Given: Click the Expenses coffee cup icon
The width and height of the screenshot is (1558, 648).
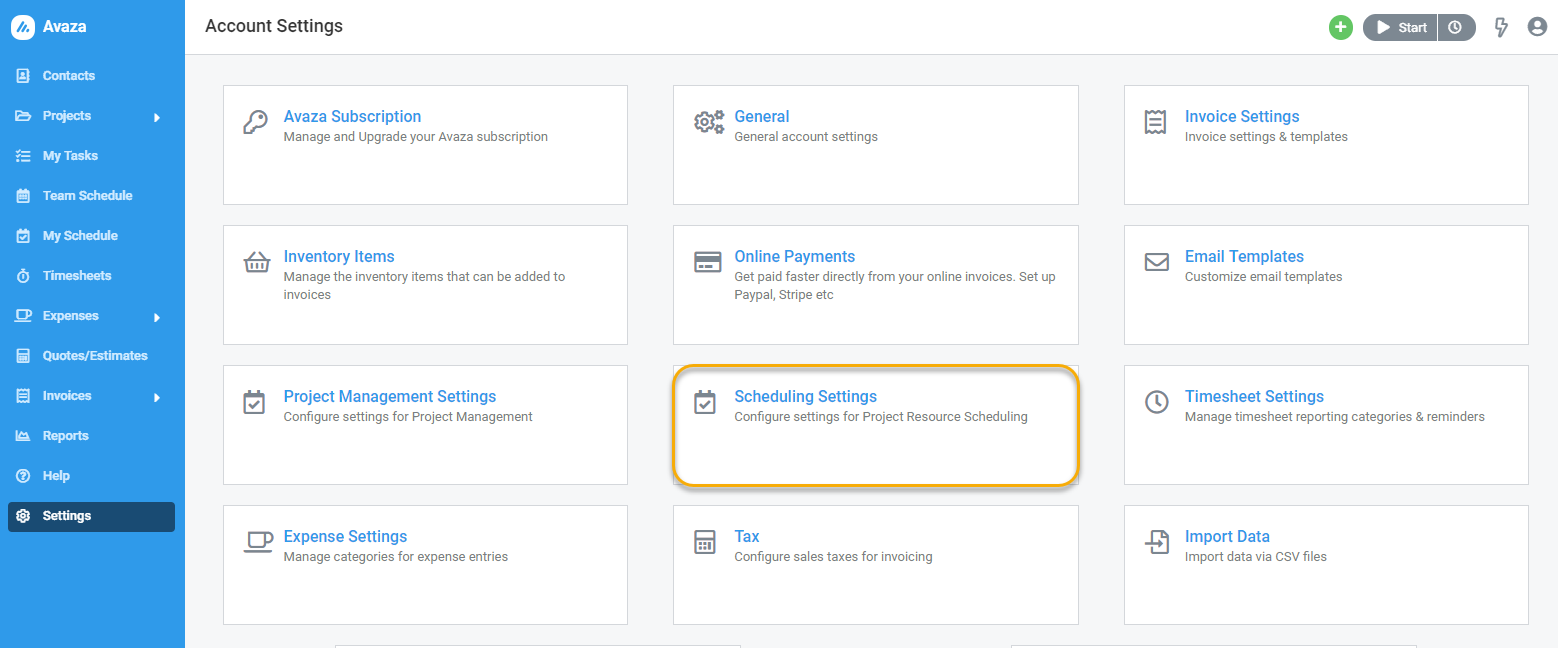Looking at the screenshot, I should tap(23, 316).
